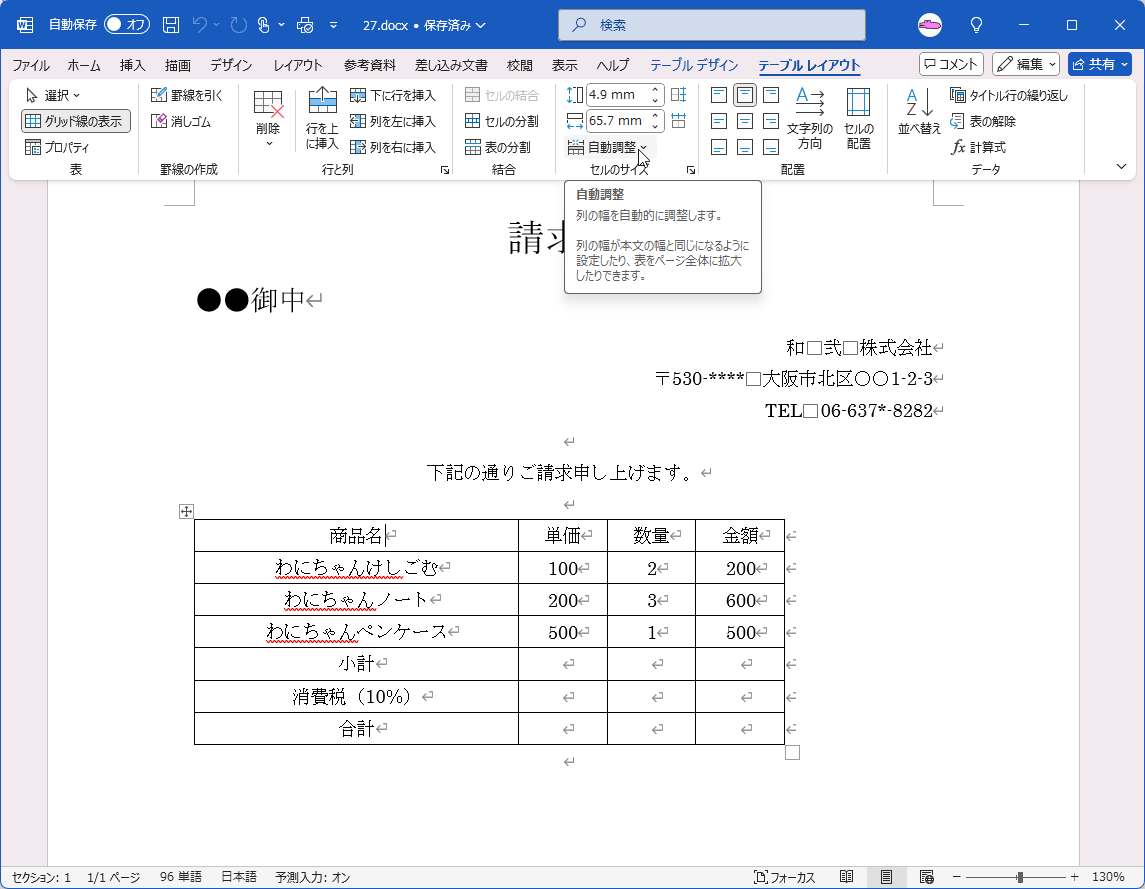
Task: Align cell text top center
Action: [x=745, y=95]
